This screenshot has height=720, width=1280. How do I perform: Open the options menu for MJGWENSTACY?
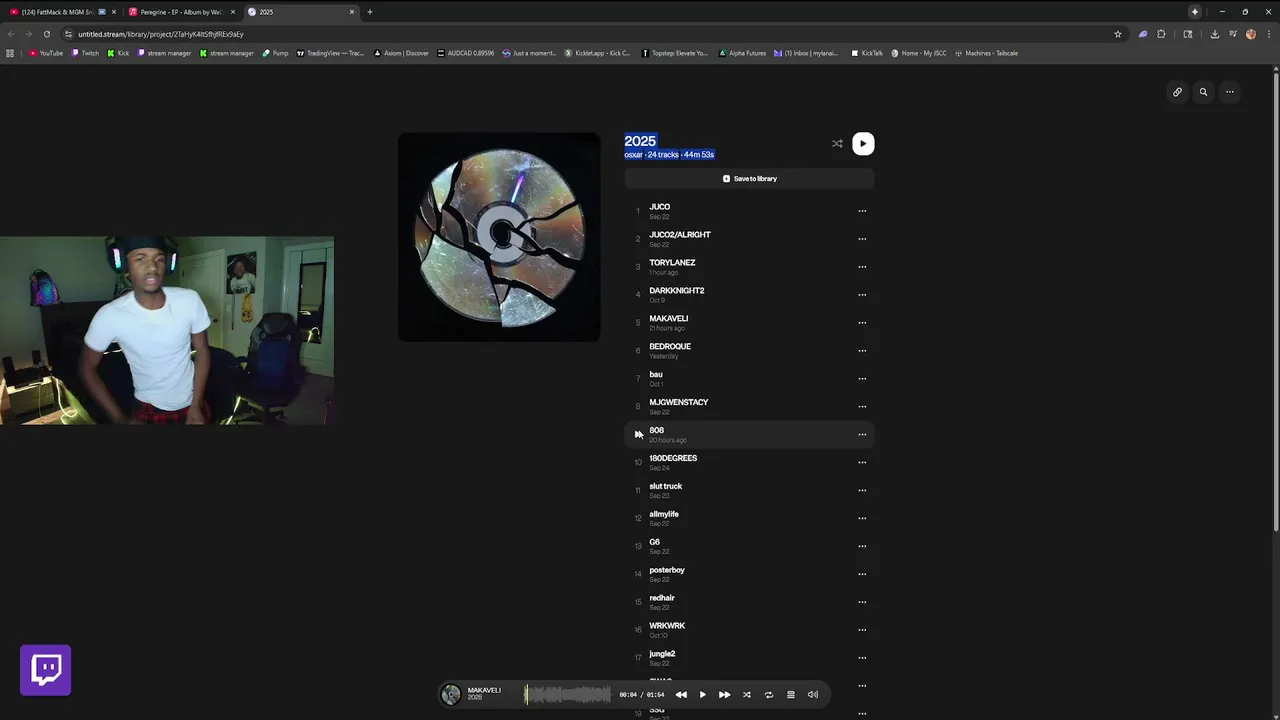(862, 407)
